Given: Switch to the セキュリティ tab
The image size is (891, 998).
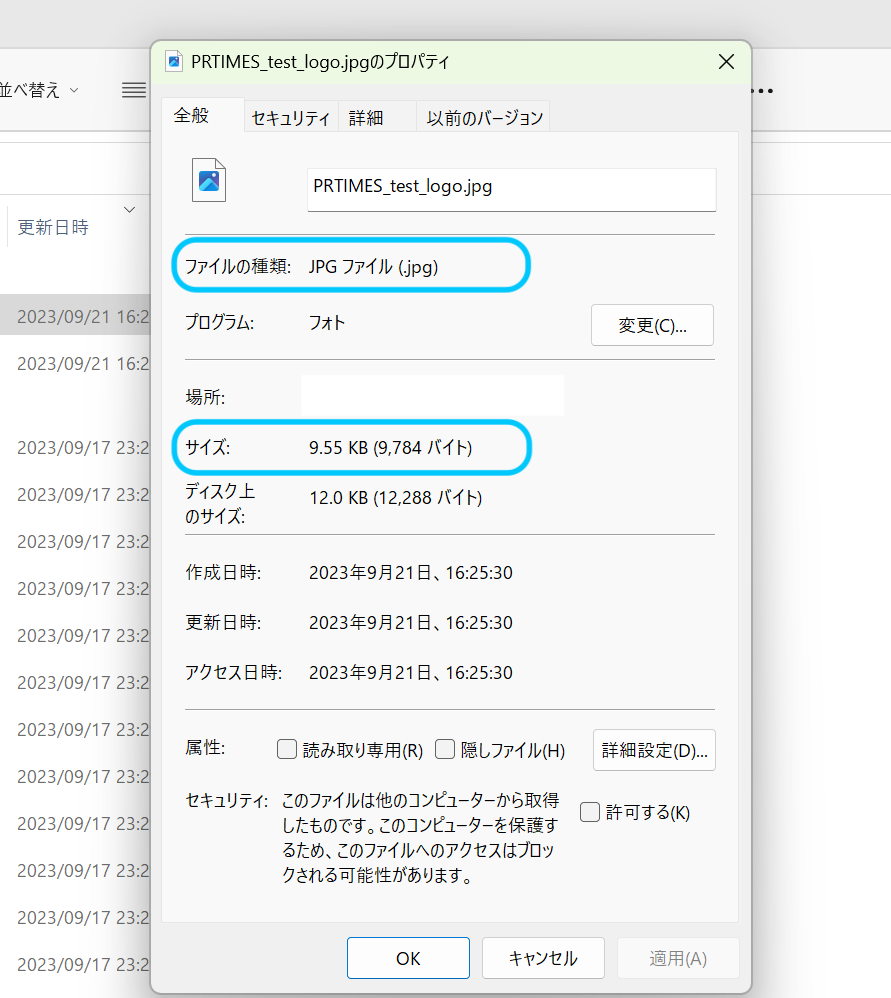Looking at the screenshot, I should [x=291, y=118].
